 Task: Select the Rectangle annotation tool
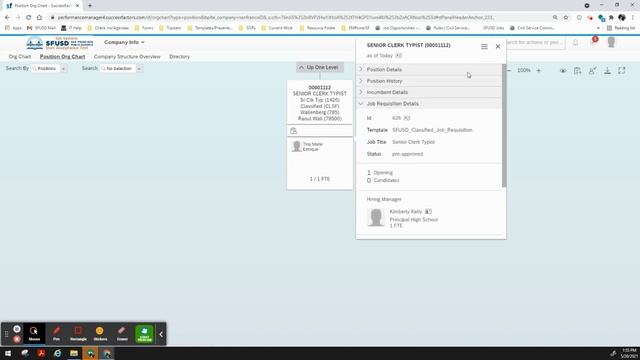click(x=78, y=333)
